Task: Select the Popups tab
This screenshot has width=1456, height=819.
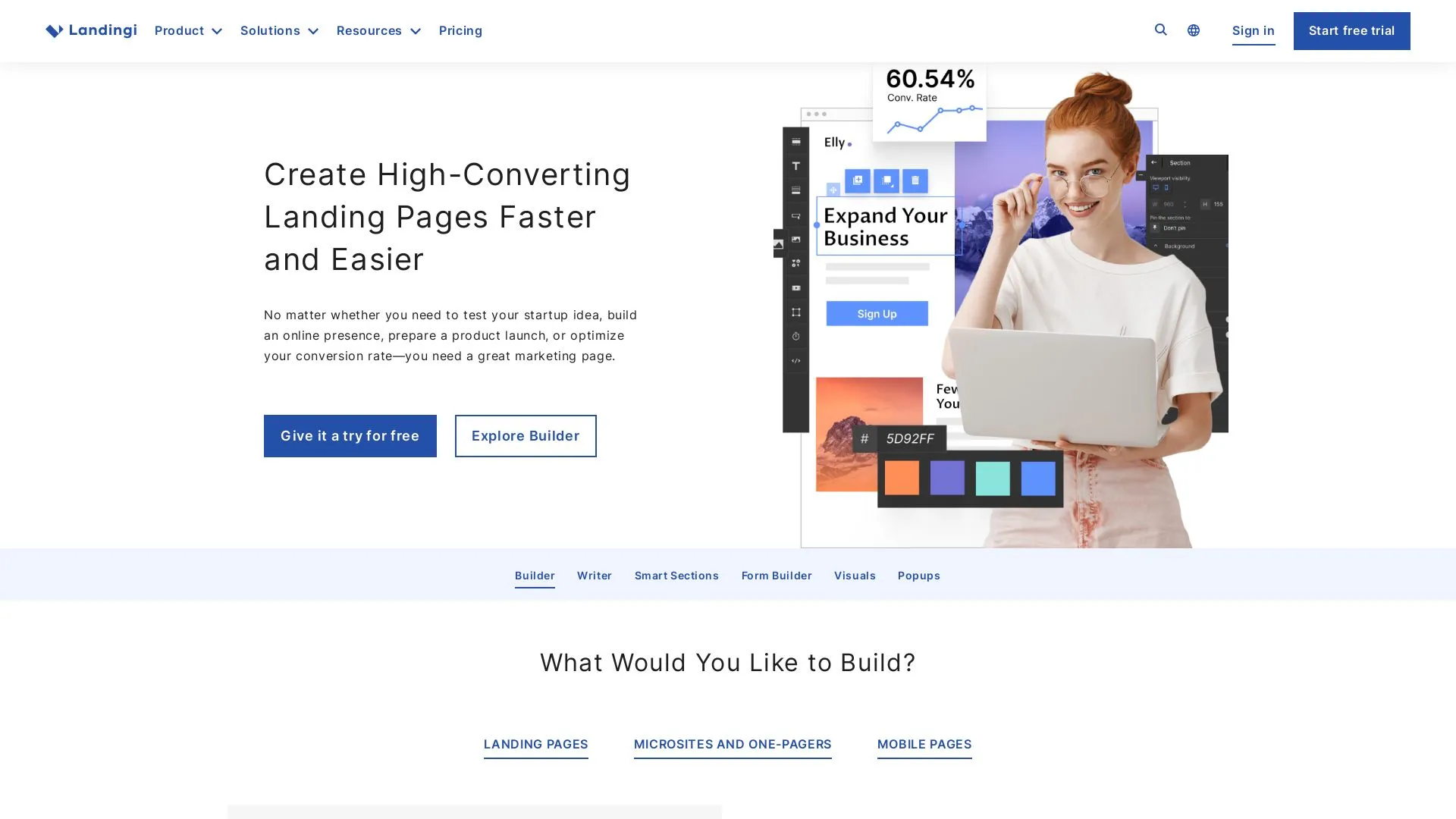Action: tap(918, 575)
